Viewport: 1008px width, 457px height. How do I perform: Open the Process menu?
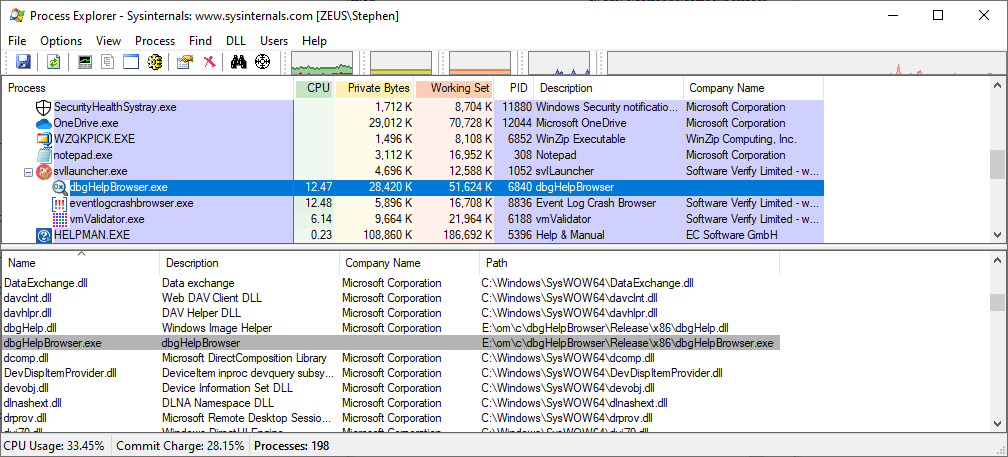pos(155,40)
